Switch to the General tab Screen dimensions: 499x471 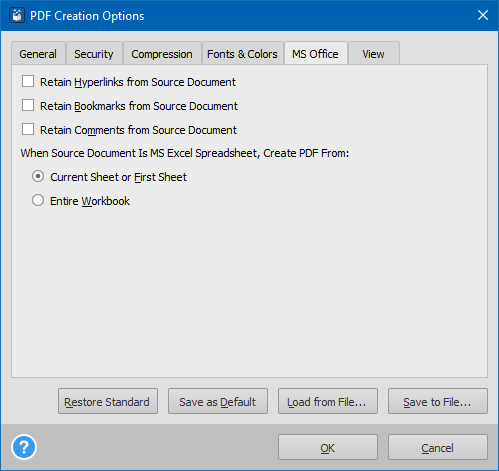tap(38, 53)
